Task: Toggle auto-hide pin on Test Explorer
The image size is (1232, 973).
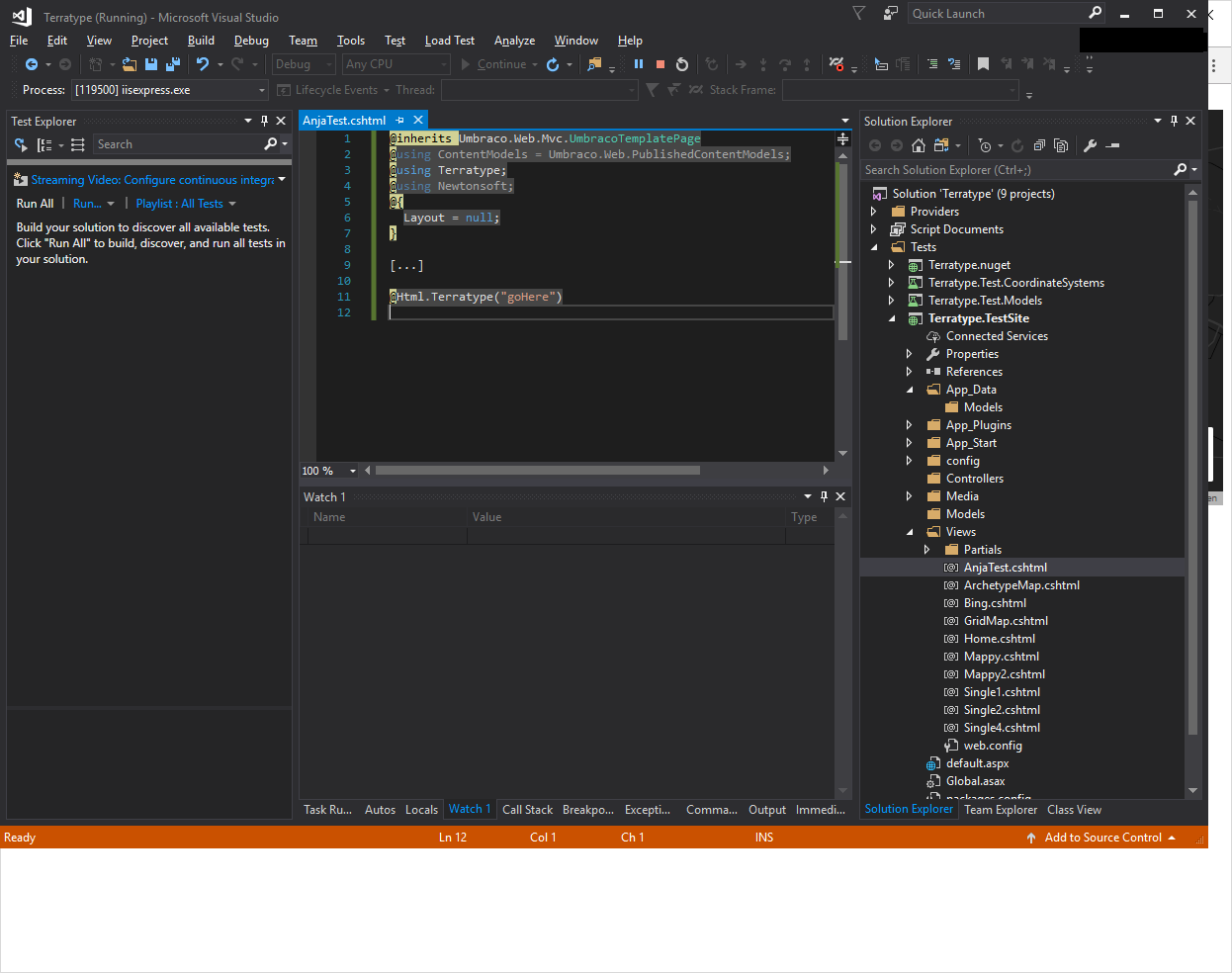Action: click(x=264, y=121)
